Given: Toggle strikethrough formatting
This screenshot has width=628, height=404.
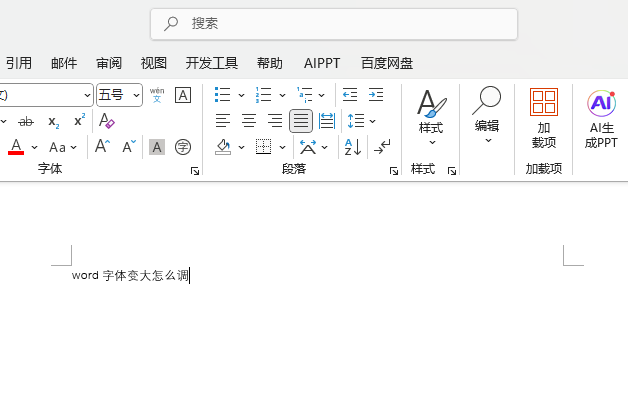Looking at the screenshot, I should [26, 121].
